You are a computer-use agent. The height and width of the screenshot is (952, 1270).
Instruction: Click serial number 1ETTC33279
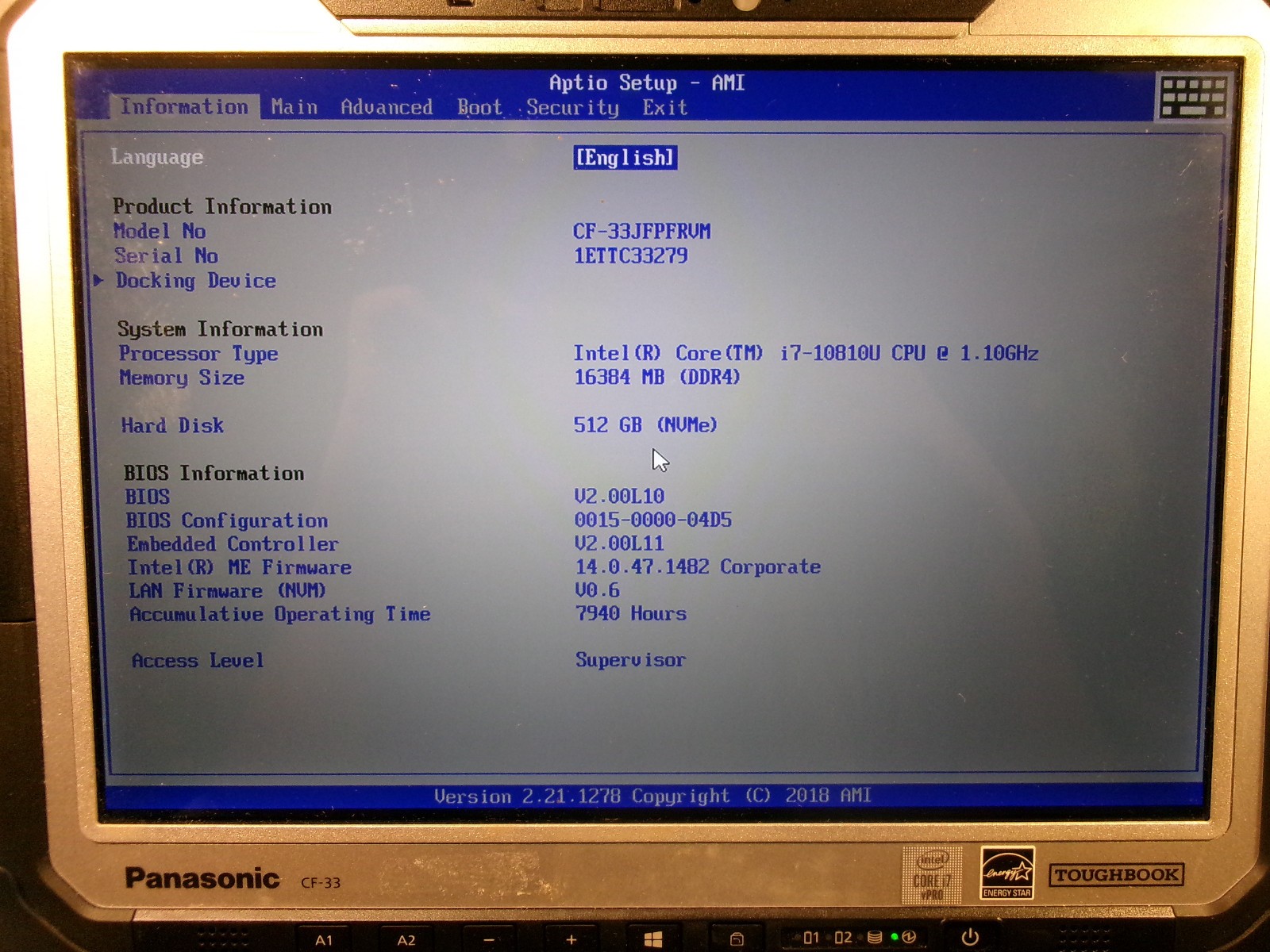[x=630, y=255]
